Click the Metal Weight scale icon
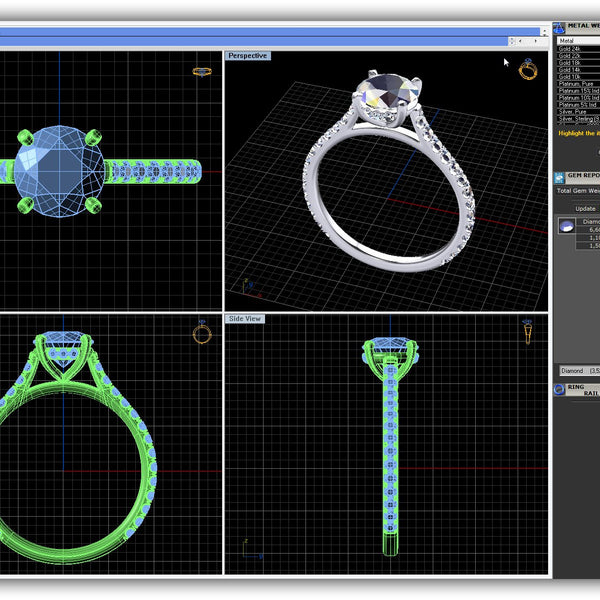Viewport: 600px width, 600px height. [x=559, y=28]
